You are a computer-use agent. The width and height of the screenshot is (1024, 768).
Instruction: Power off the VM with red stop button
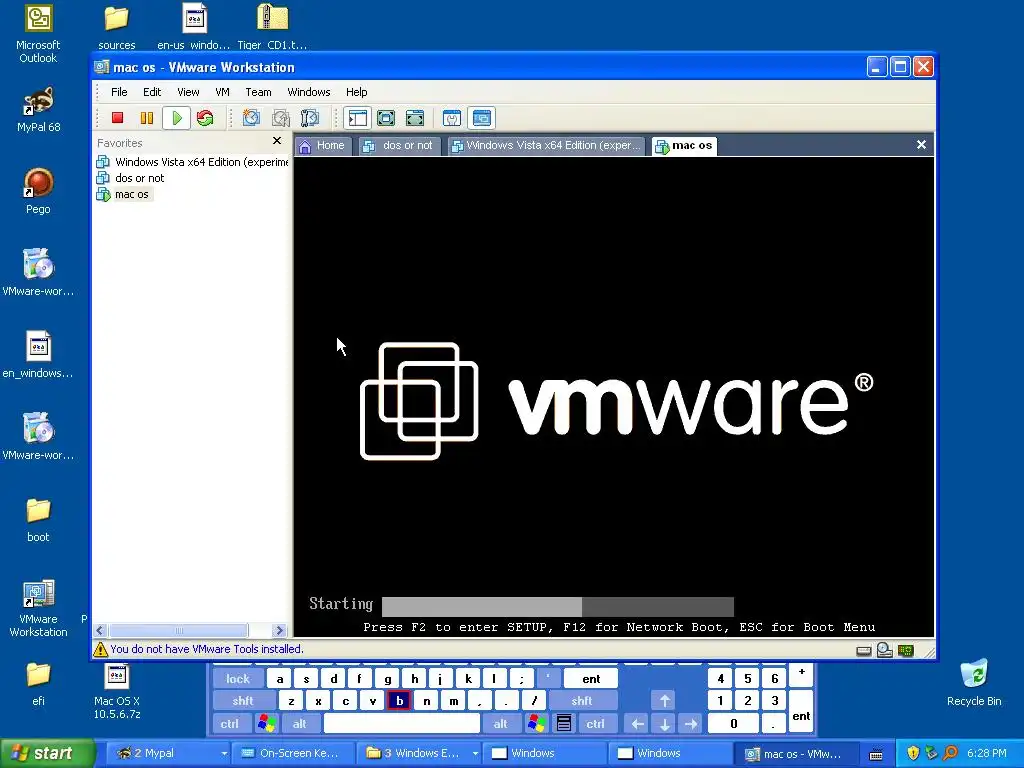[x=118, y=118]
